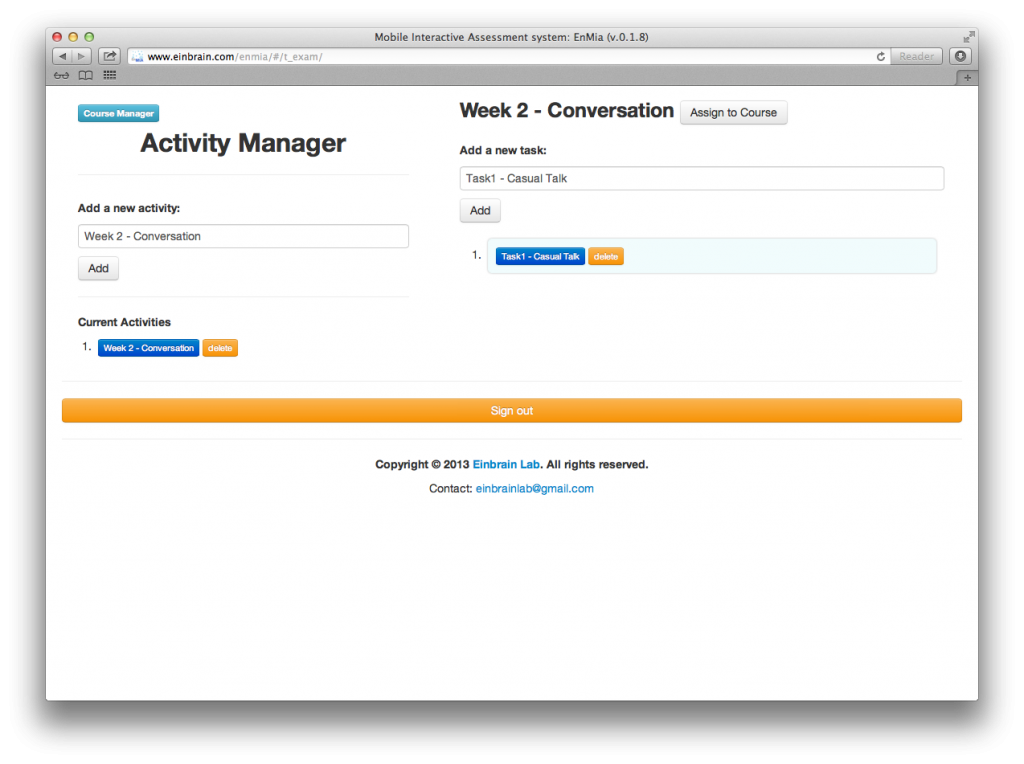Click the 'Copyright © 2013' footer text
This screenshot has width=1024, height=764.
click(422, 464)
